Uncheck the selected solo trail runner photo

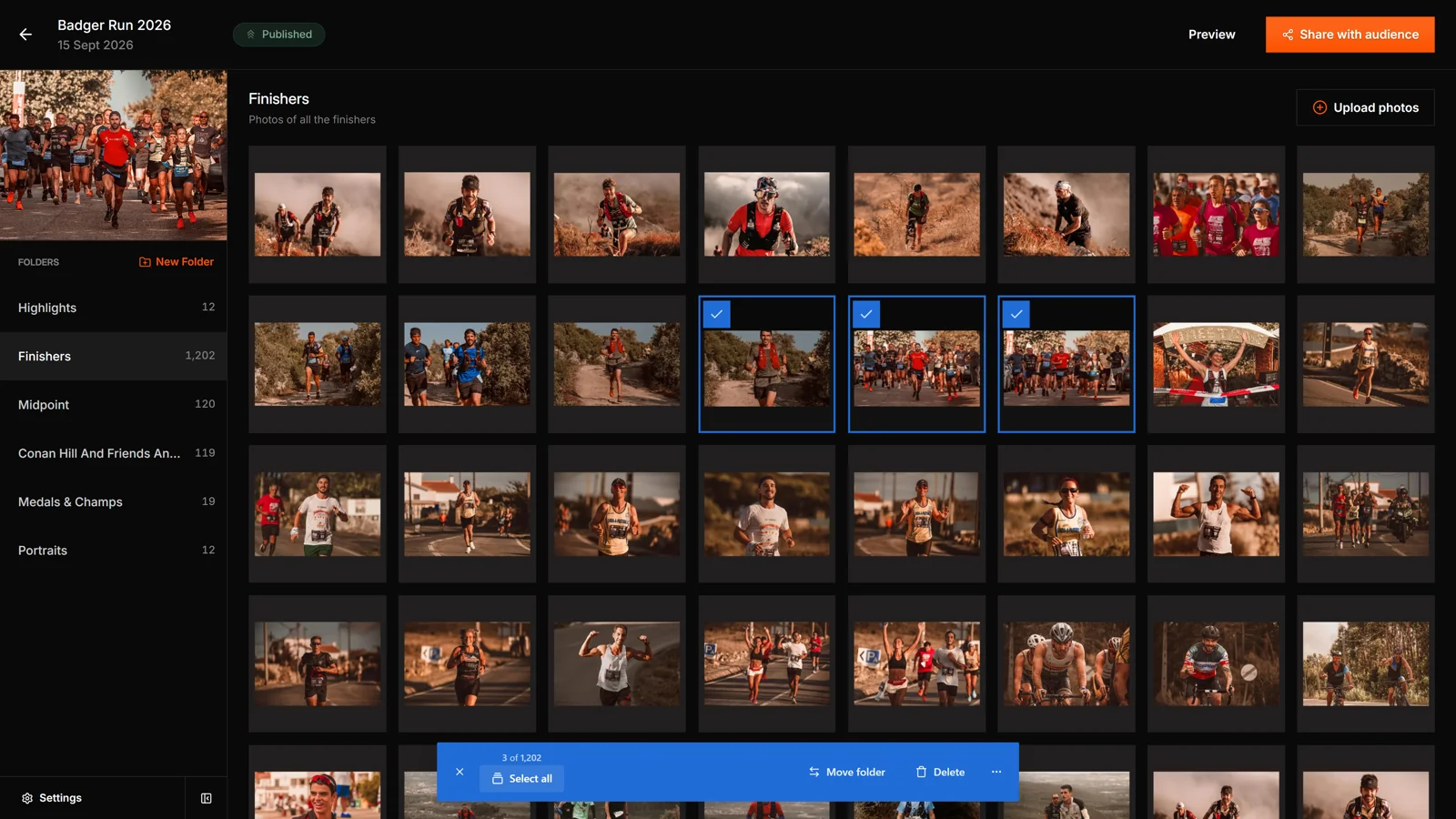point(717,314)
